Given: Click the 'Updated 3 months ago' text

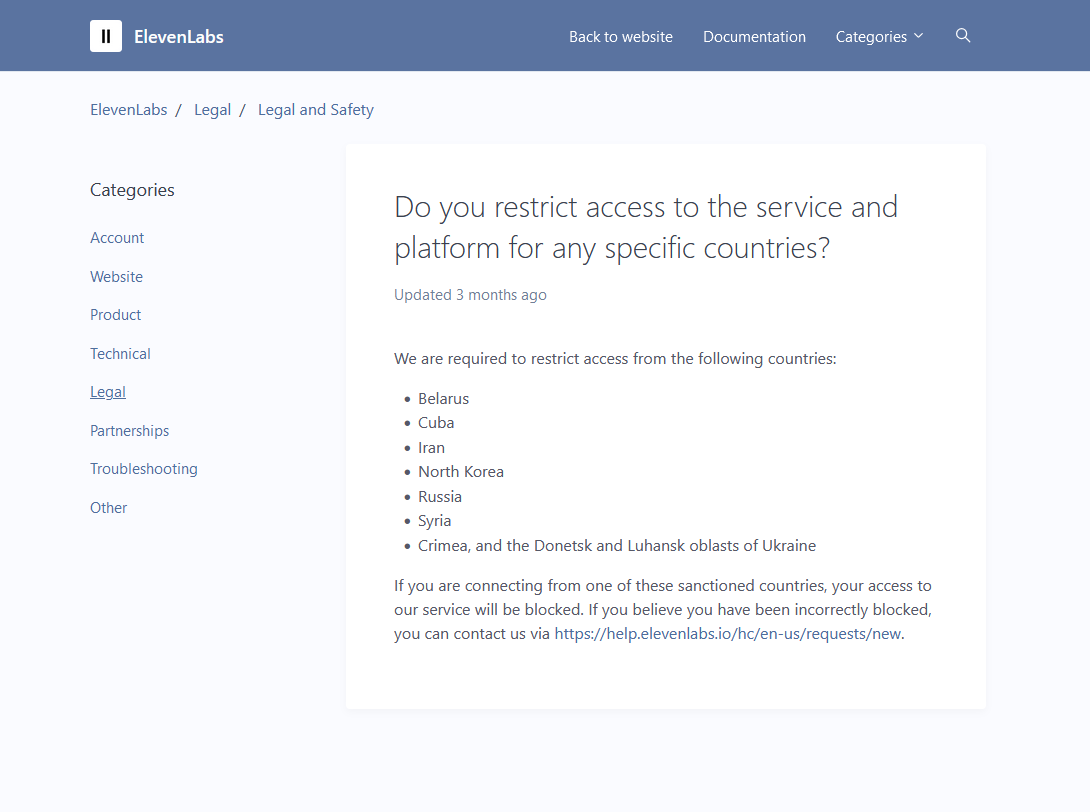Looking at the screenshot, I should pyautogui.click(x=470, y=295).
